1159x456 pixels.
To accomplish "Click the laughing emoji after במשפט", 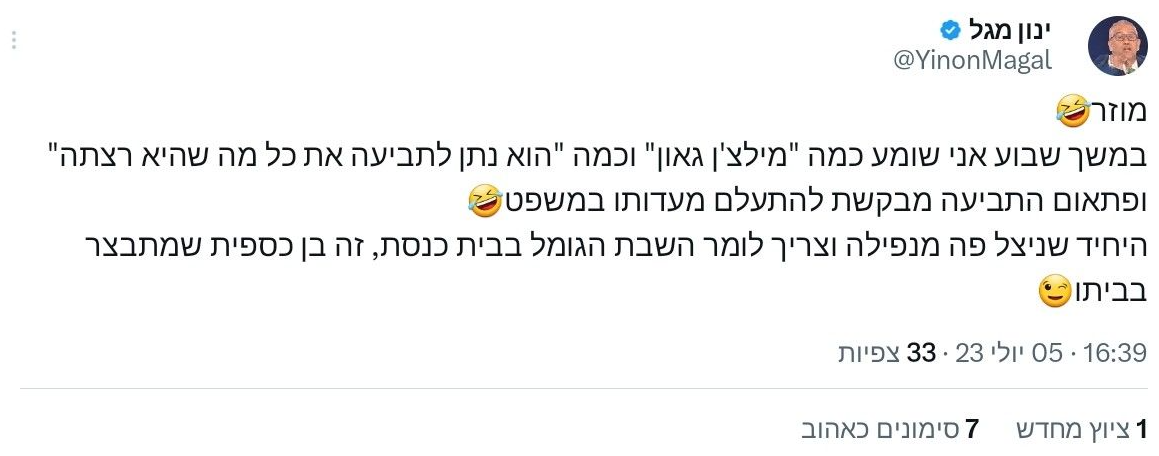I will [486, 202].
